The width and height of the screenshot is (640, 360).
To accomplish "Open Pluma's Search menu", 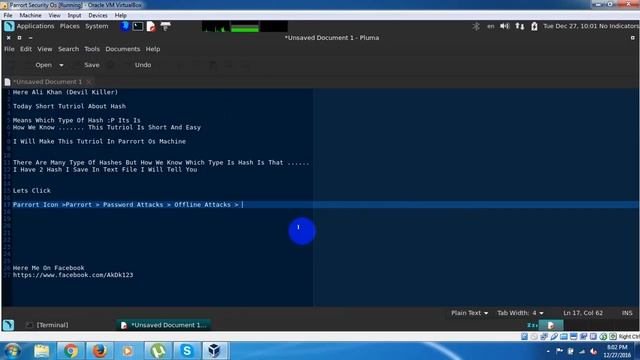I will click(68, 49).
